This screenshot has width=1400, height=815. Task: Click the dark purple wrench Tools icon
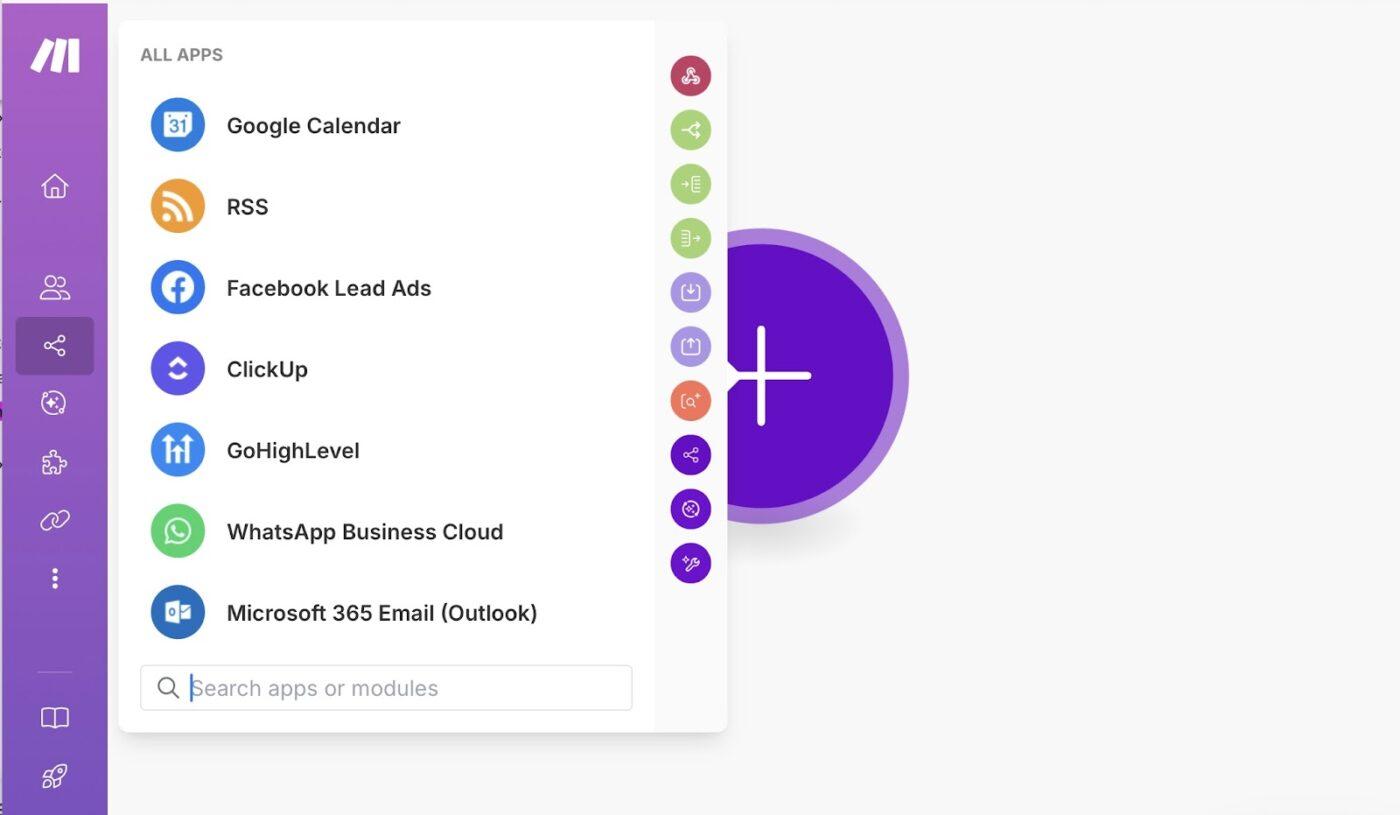point(690,563)
